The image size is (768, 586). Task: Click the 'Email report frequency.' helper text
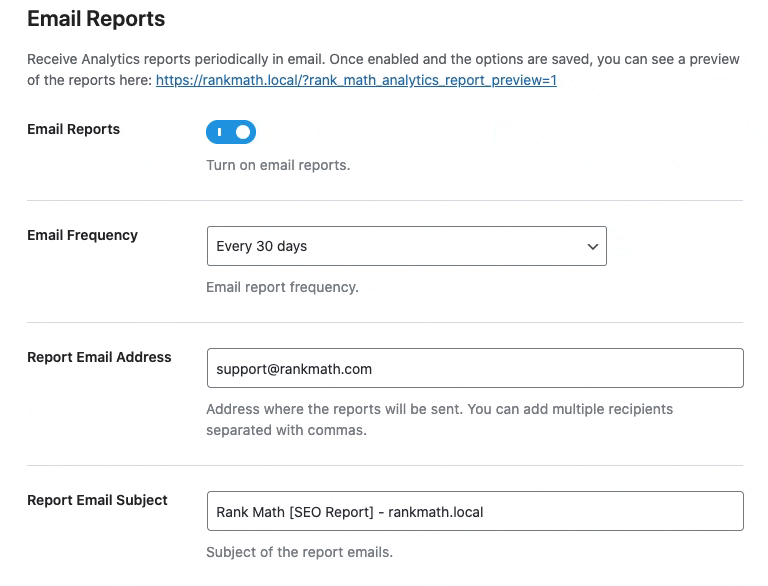[282, 287]
